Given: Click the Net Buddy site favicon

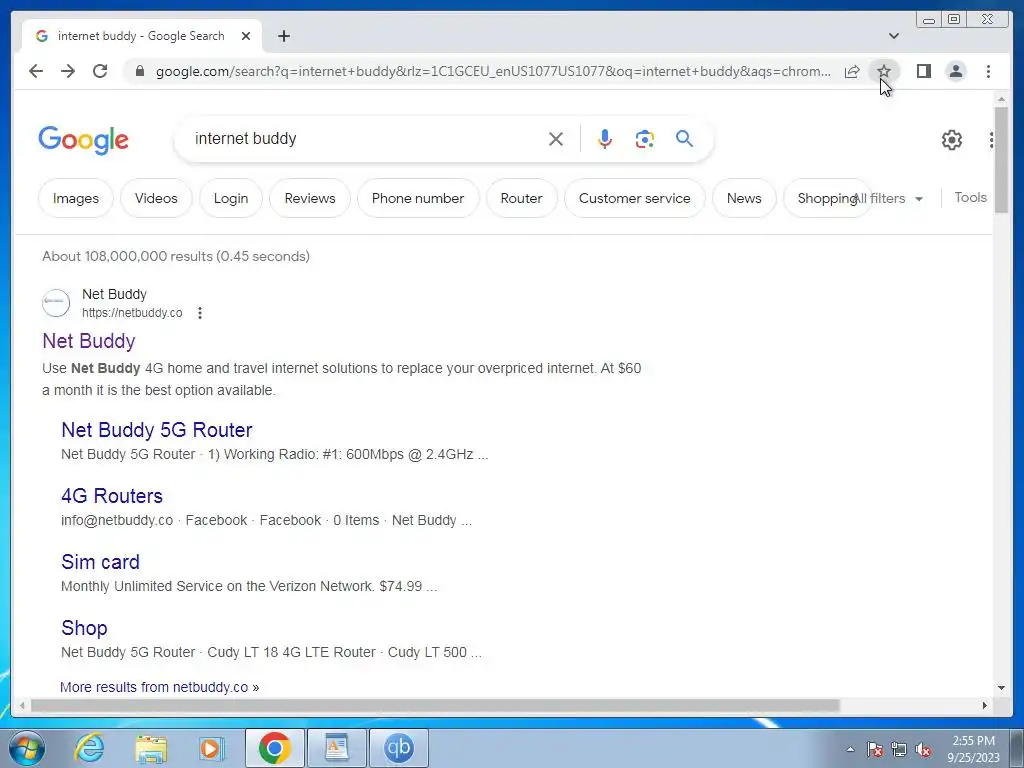Looking at the screenshot, I should coord(56,303).
